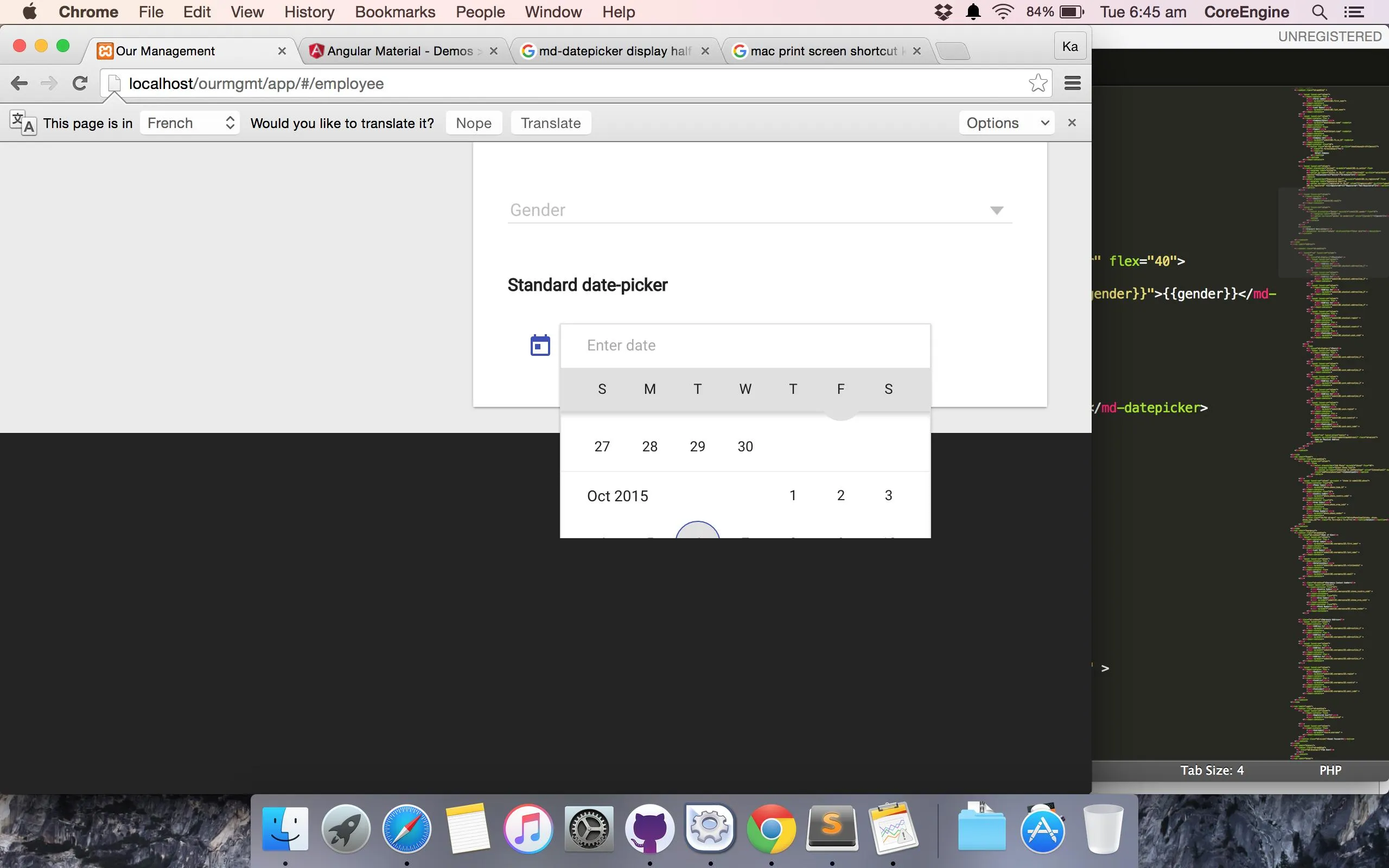Screen dimensions: 1389x868
Task: Go back to the previous page
Action: 19,83
